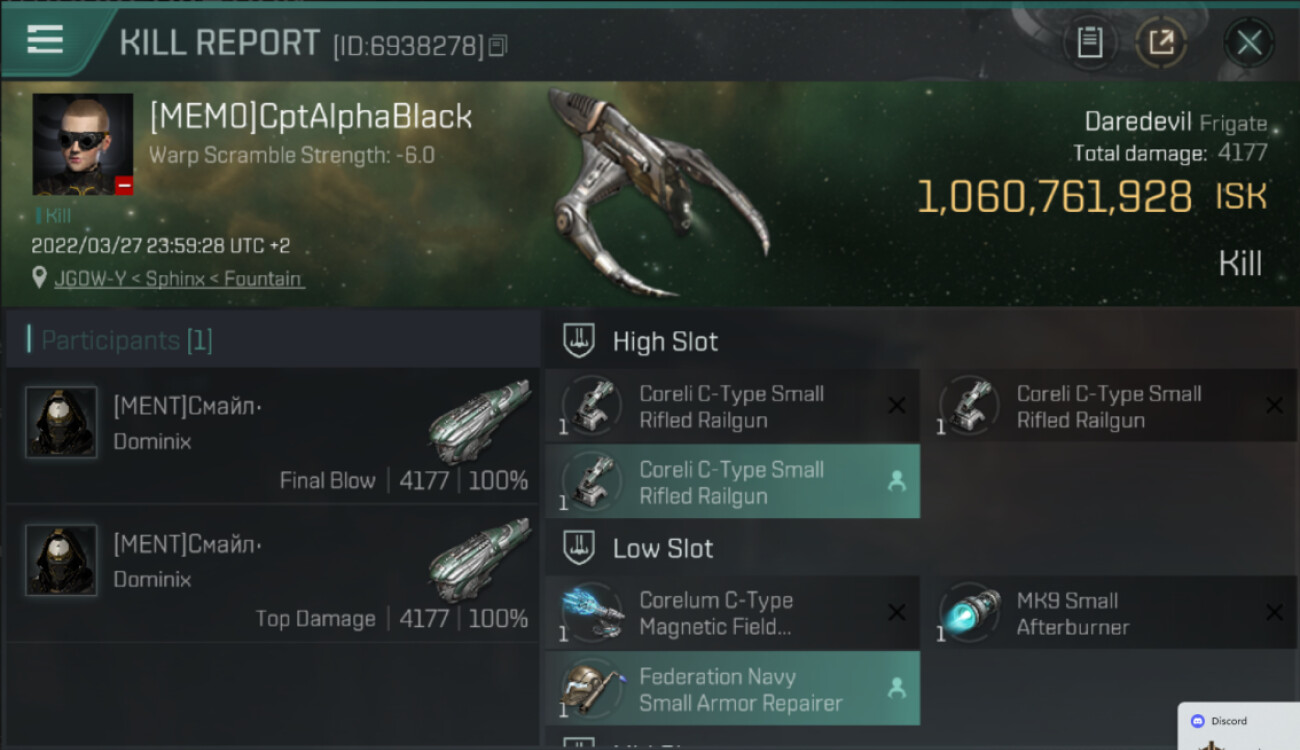
Task: Open the Discord notification popup
Action: coord(1239,726)
